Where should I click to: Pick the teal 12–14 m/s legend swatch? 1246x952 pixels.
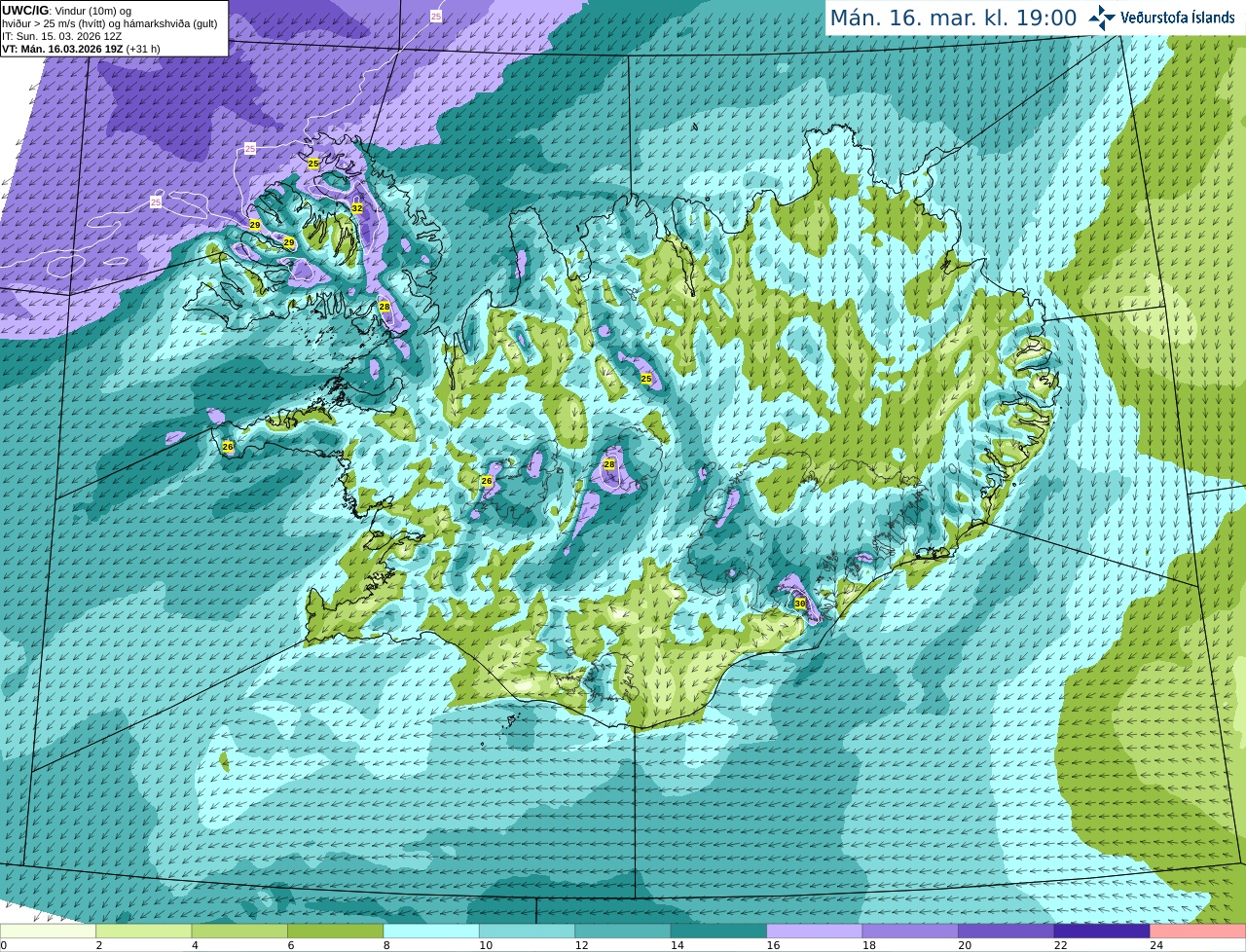tap(623, 931)
